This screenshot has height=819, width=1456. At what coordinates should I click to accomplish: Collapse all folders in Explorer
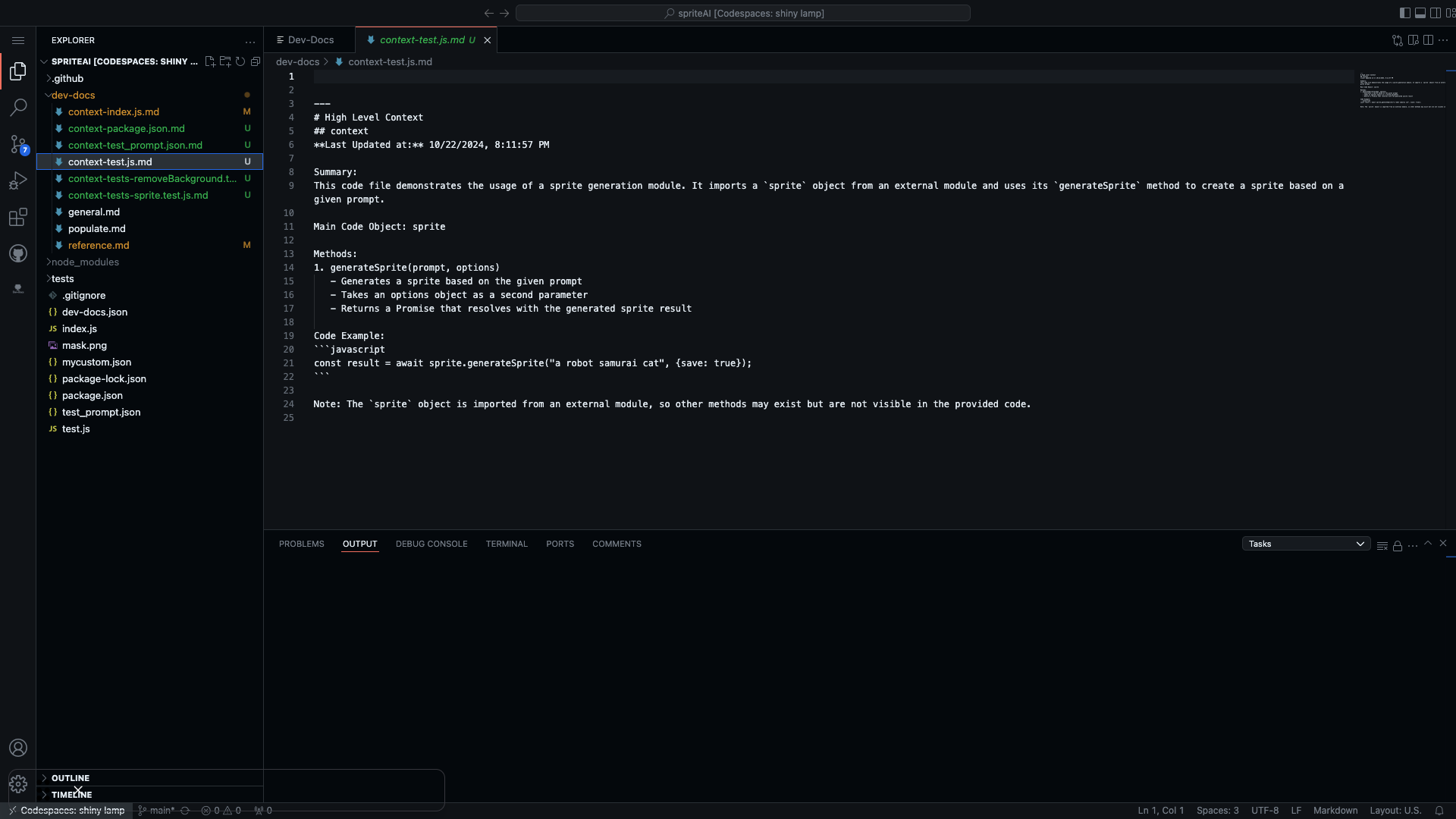[256, 61]
